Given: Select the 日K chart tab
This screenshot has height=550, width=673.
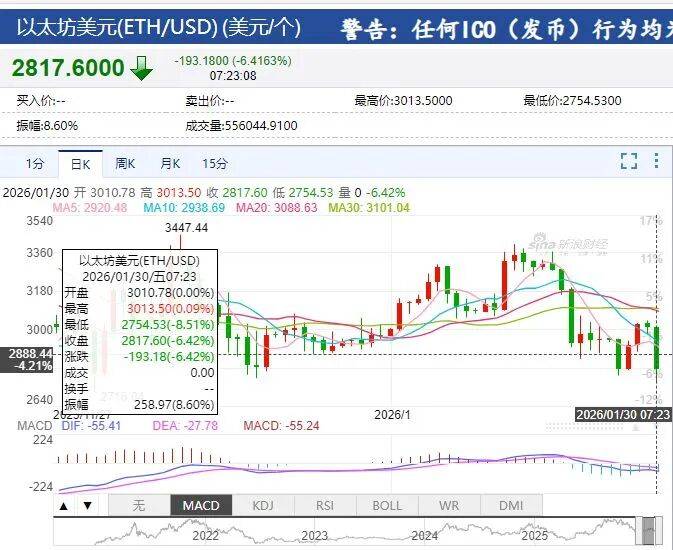Looking at the screenshot, I should tap(80, 164).
